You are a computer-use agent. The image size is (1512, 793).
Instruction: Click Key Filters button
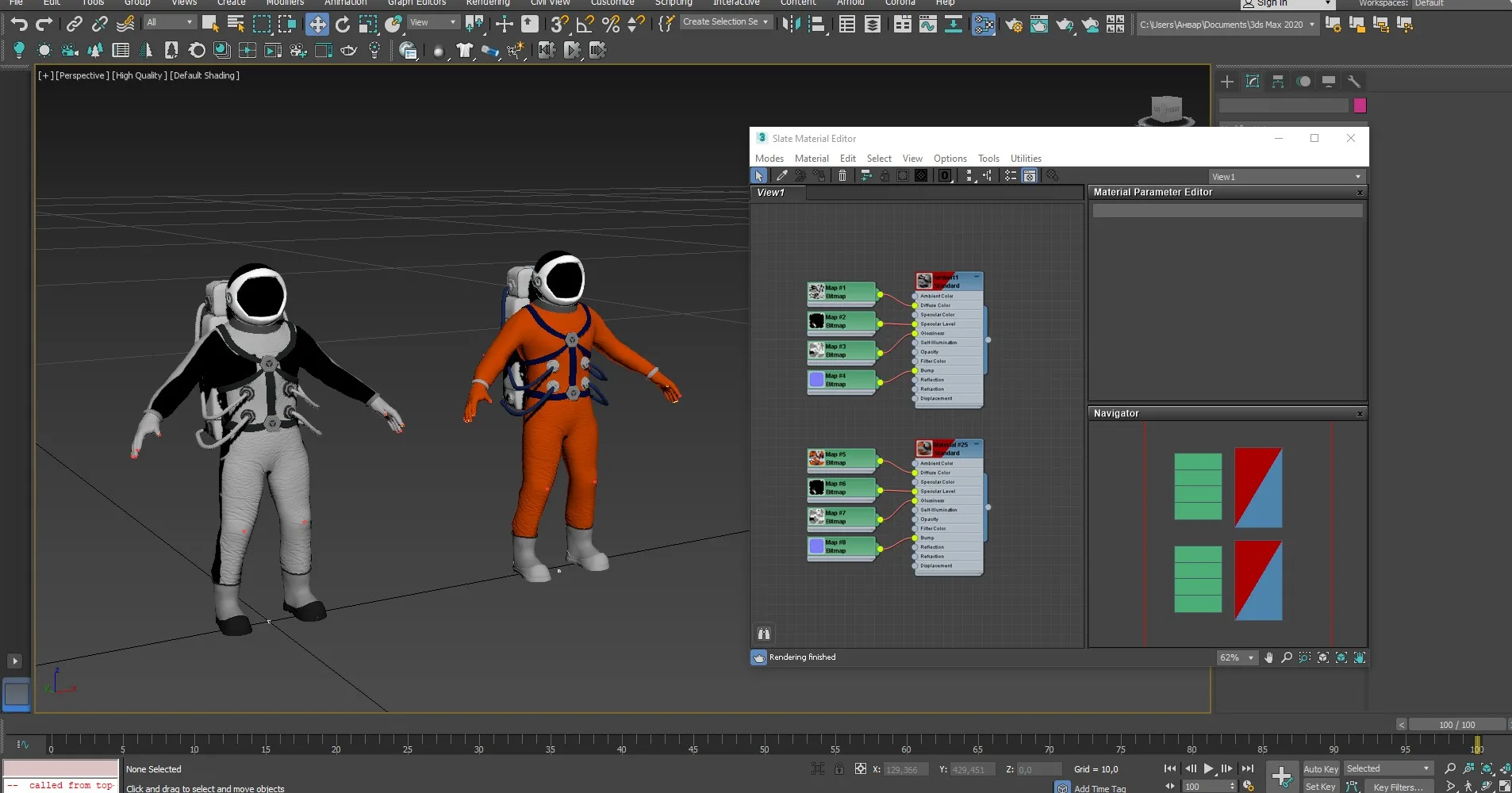tap(1399, 787)
